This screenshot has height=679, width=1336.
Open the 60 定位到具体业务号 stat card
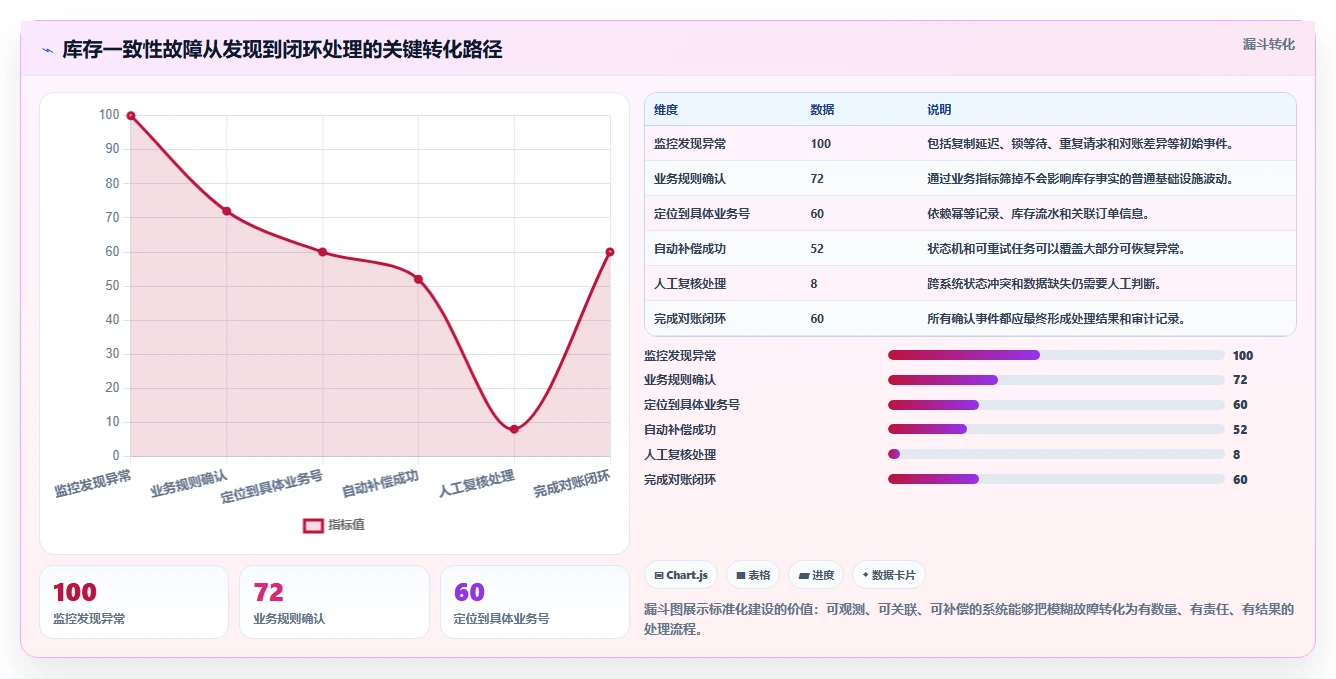click(x=535, y=602)
